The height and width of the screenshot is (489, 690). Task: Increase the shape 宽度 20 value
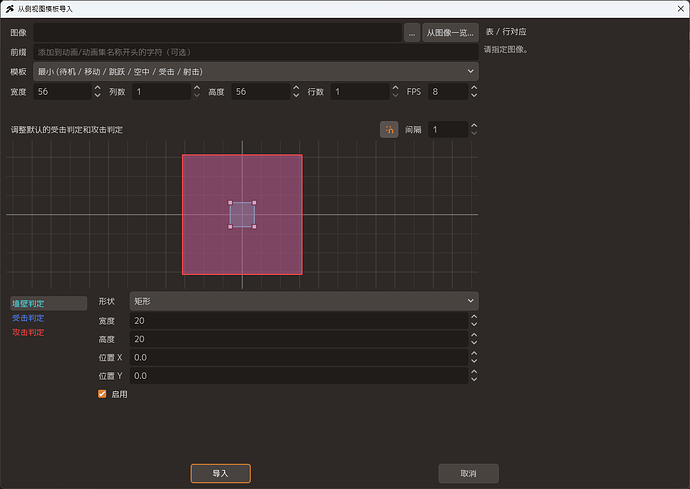click(474, 317)
